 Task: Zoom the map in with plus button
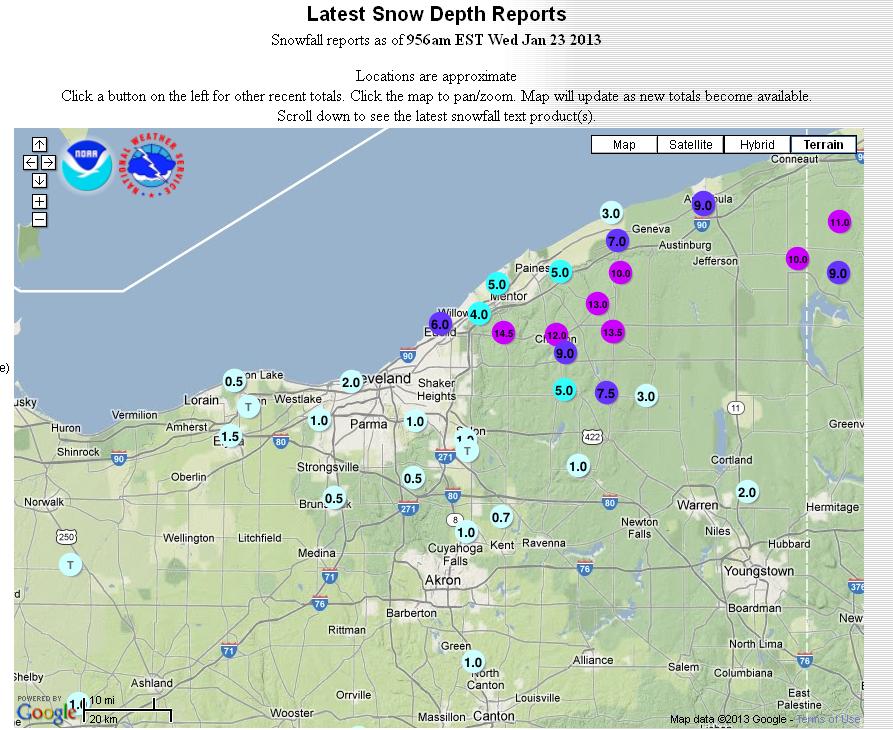click(x=40, y=202)
